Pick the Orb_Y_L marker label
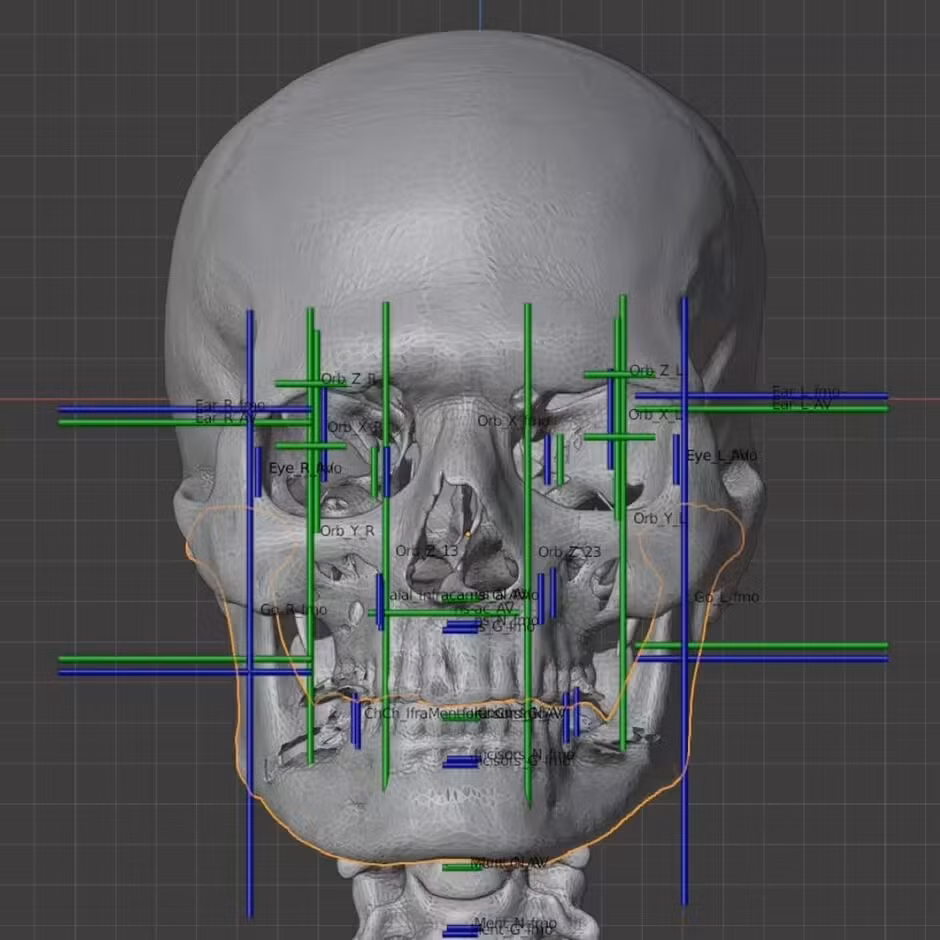The width and height of the screenshot is (940, 940). [x=661, y=518]
